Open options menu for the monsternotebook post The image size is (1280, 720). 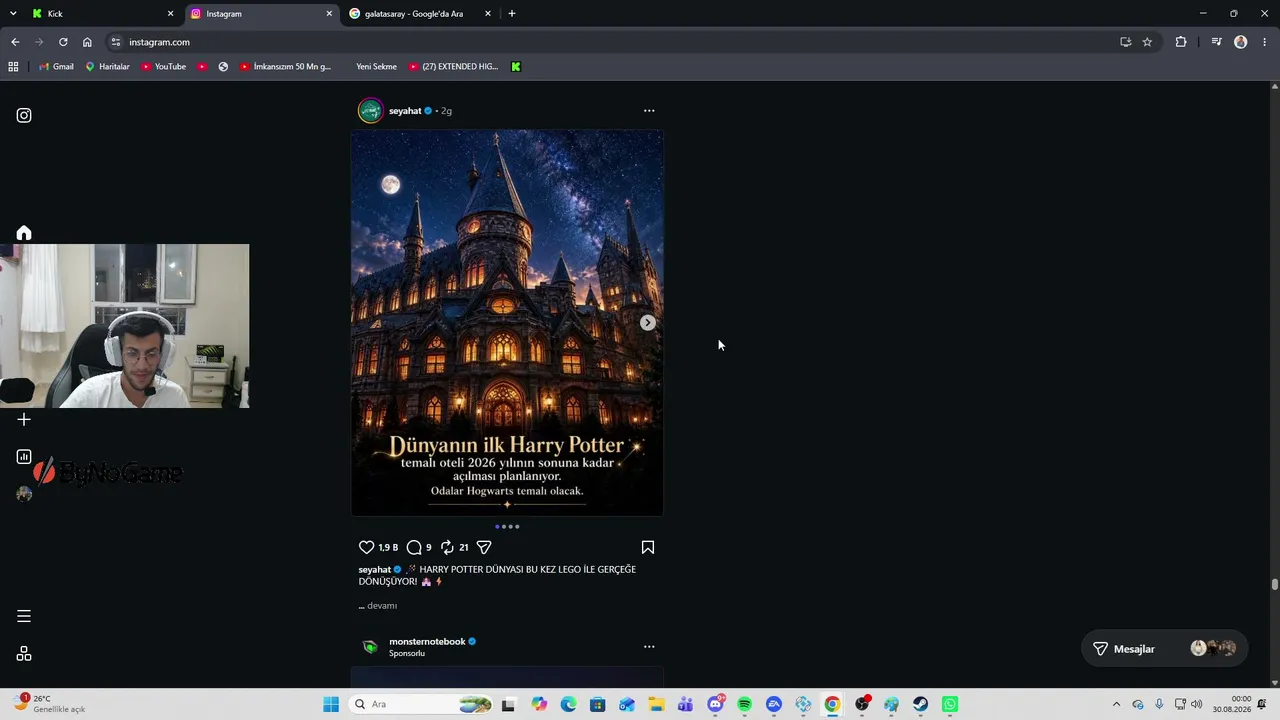point(649,647)
